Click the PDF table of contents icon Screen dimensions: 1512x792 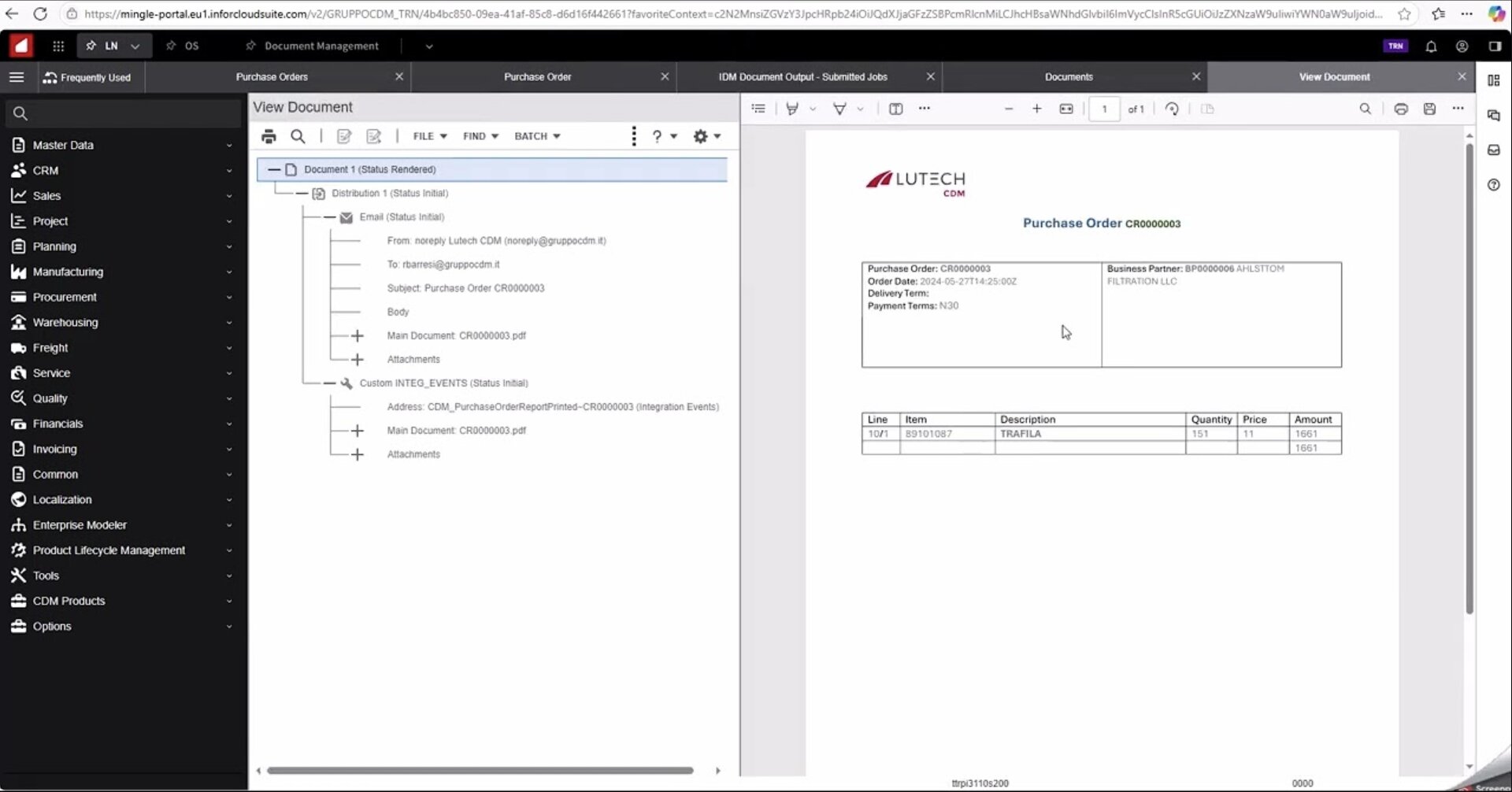758,109
